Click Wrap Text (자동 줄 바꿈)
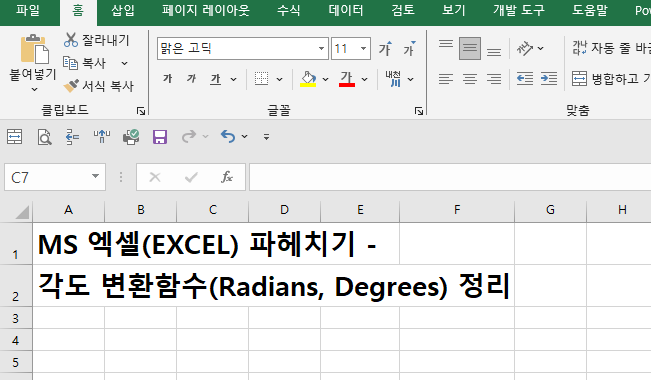 pyautogui.click(x=611, y=48)
